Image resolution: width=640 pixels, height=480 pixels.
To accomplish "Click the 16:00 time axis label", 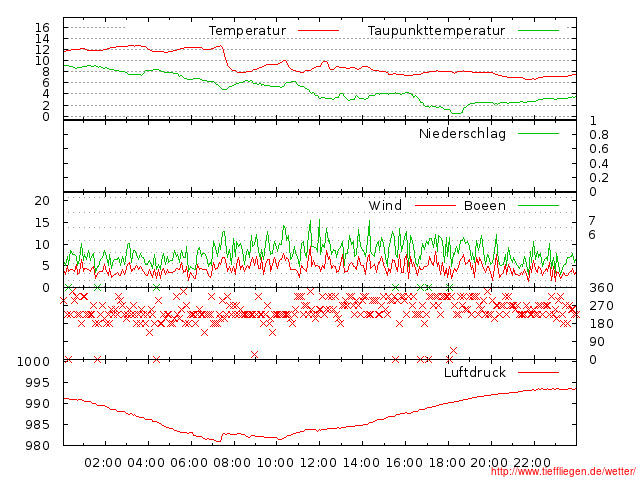I will [x=404, y=463].
